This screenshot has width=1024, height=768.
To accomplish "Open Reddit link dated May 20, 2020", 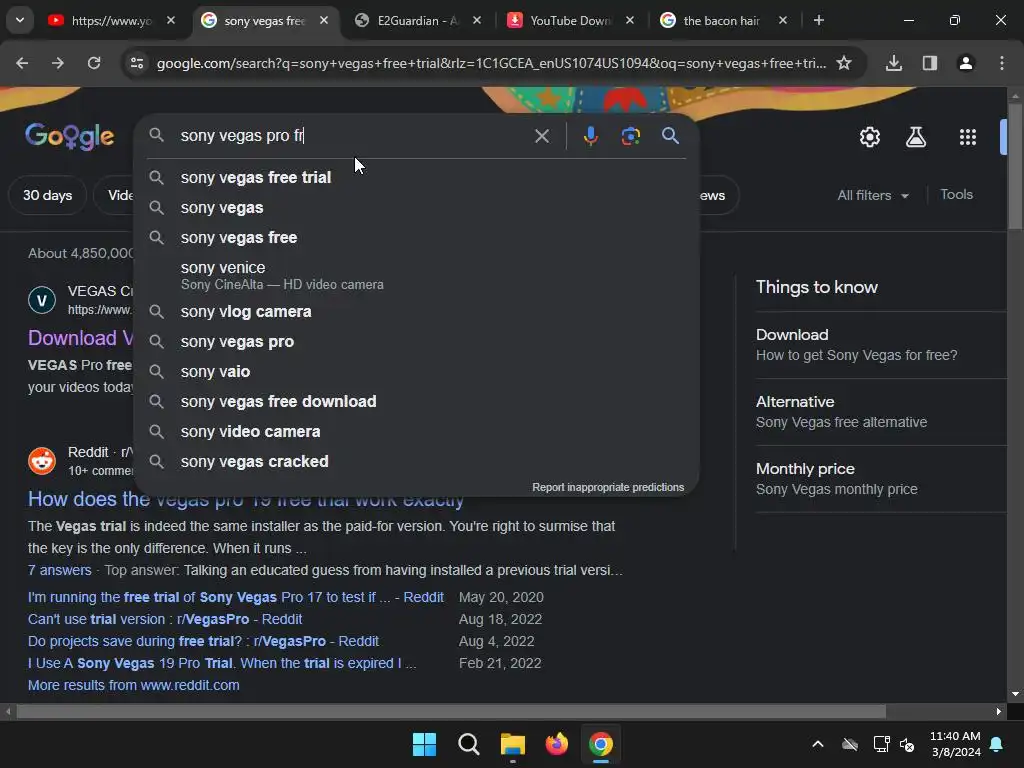I will click(x=236, y=597).
